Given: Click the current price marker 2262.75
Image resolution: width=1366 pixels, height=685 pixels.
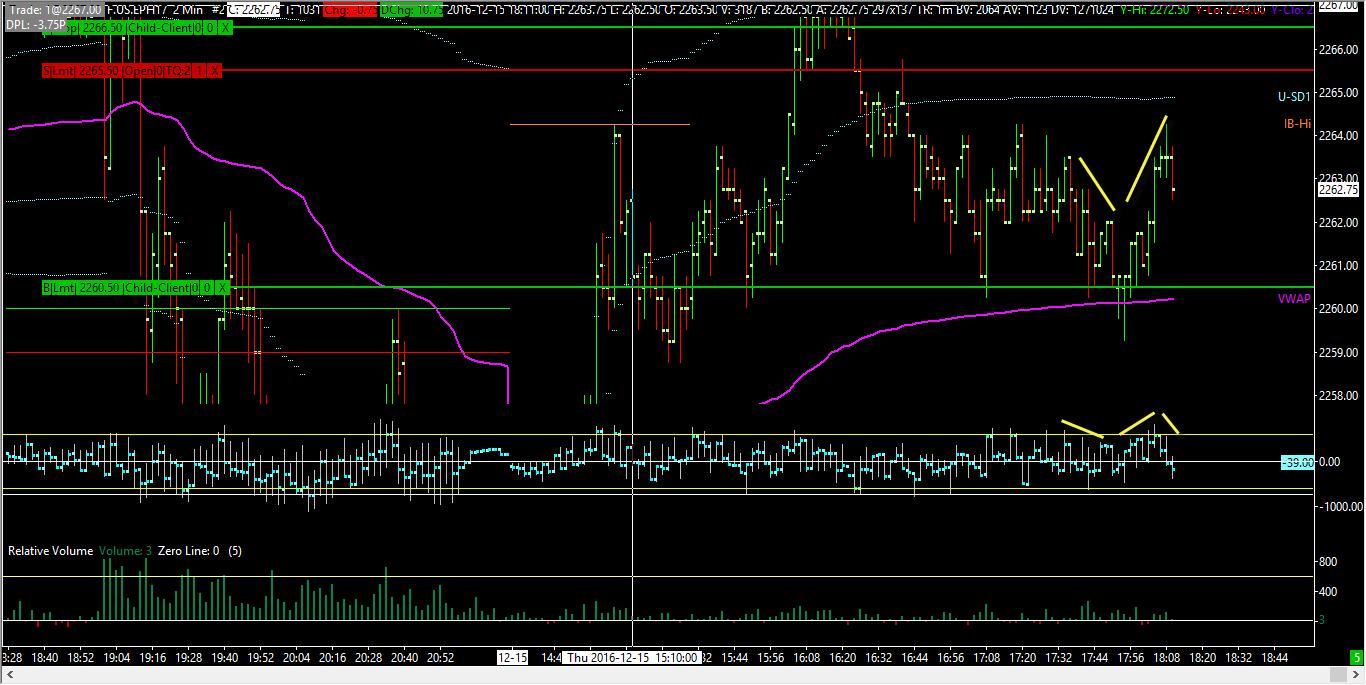Looking at the screenshot, I should click(x=1338, y=190).
